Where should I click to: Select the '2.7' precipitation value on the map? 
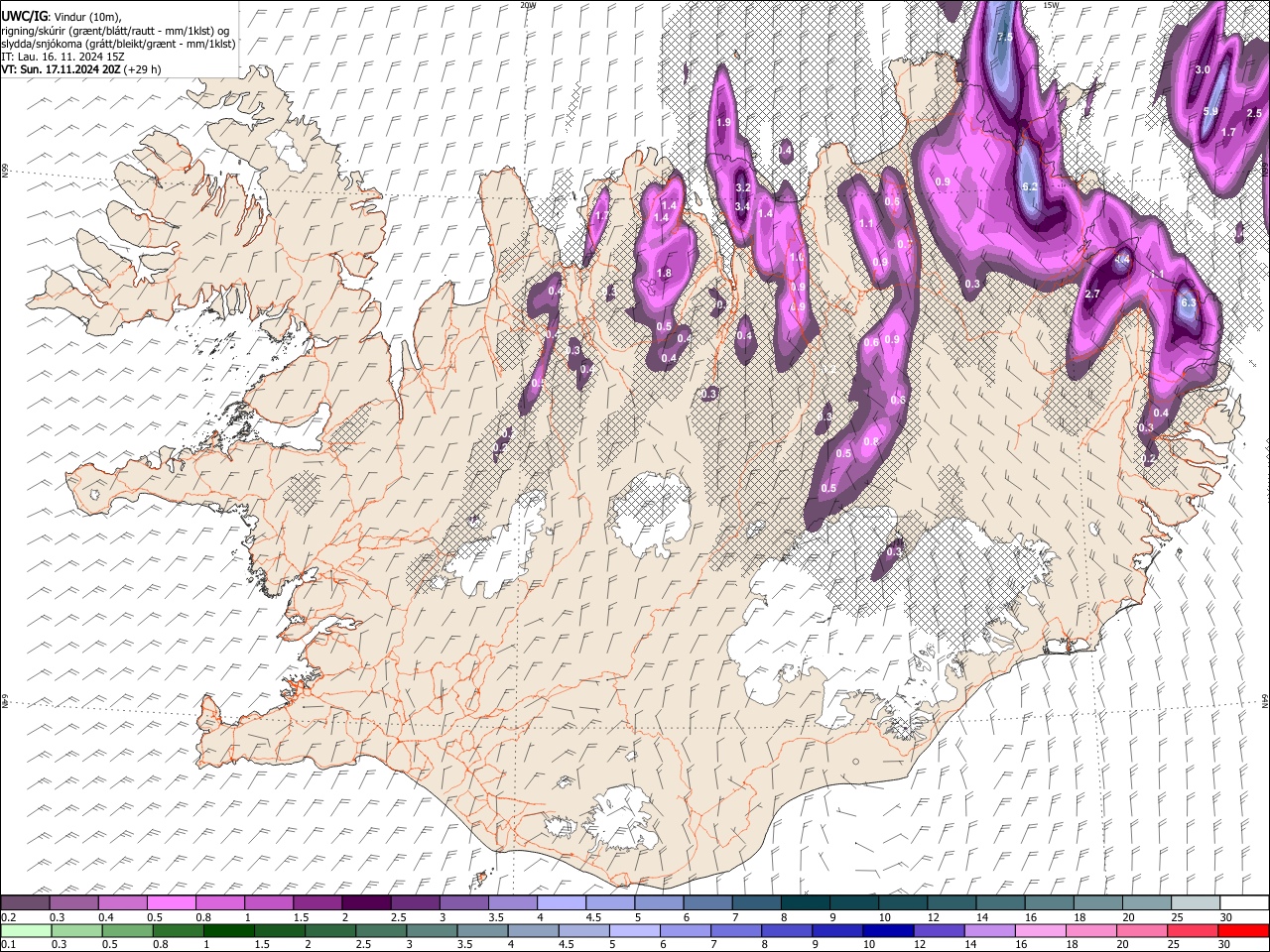coord(1093,294)
